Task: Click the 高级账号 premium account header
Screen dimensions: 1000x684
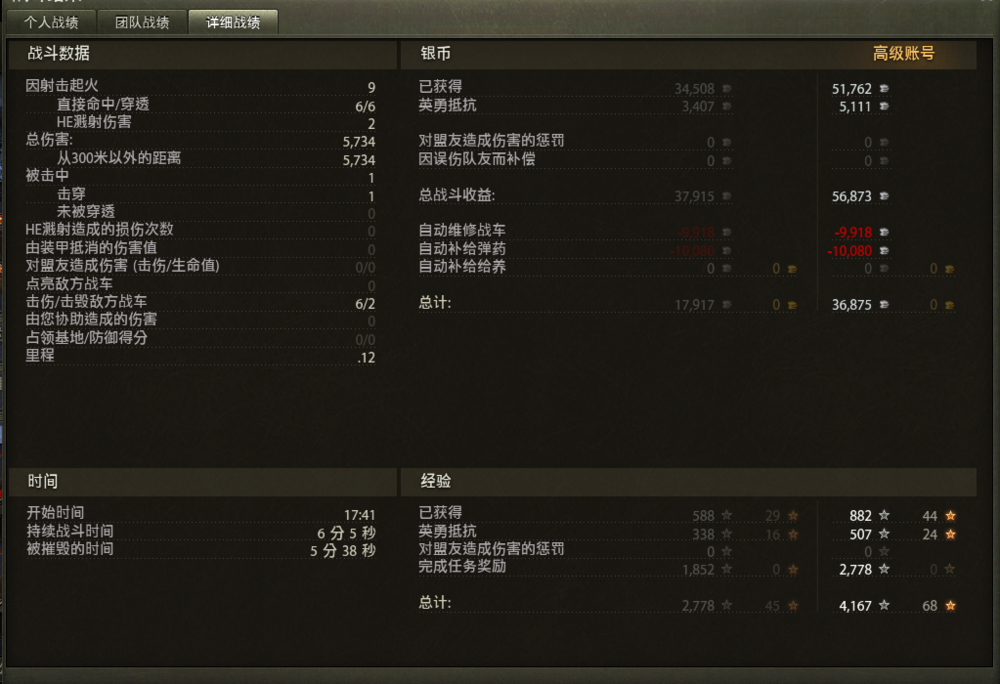Action: 904,54
